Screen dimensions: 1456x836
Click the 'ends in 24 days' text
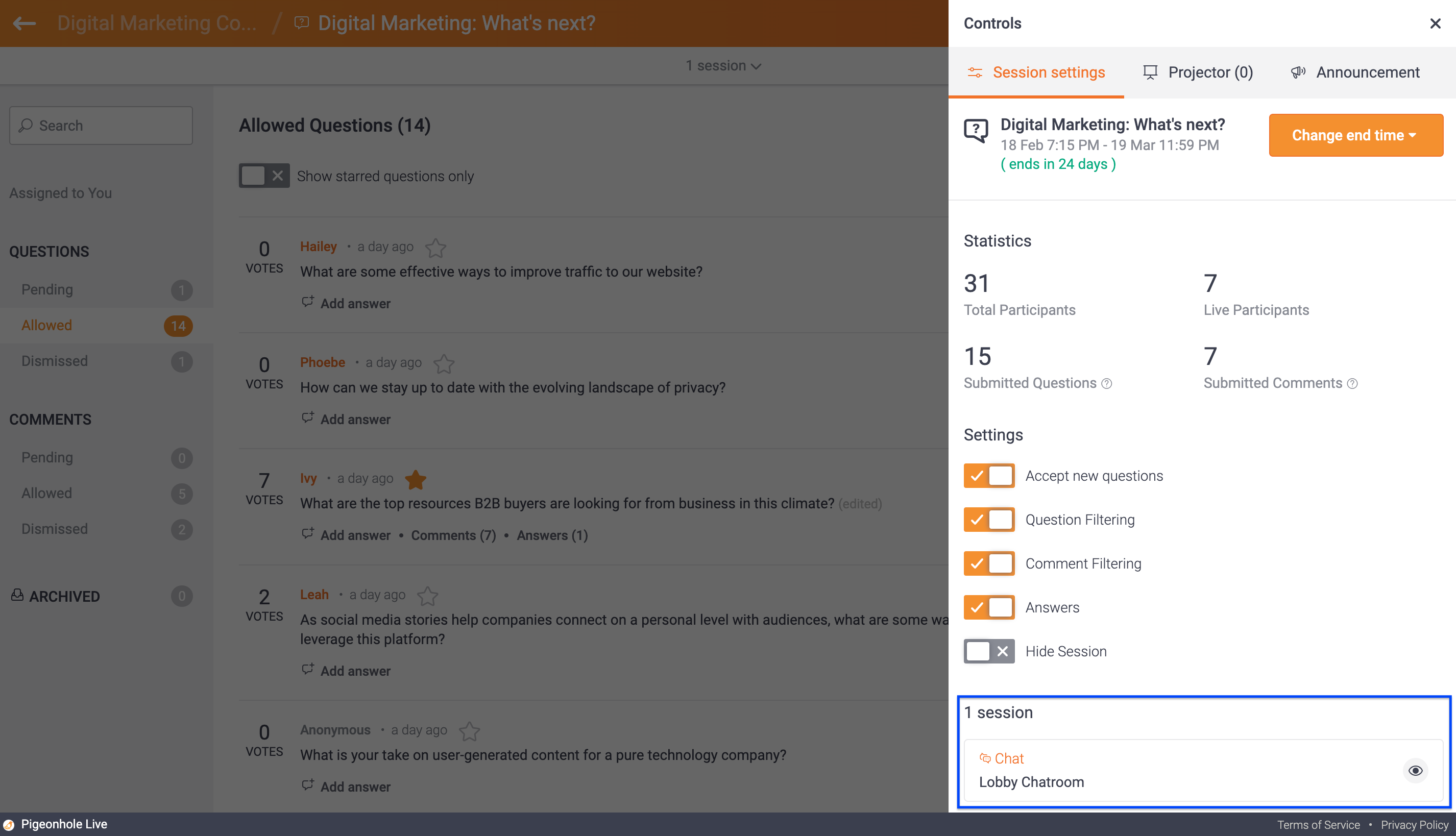pos(1058,164)
